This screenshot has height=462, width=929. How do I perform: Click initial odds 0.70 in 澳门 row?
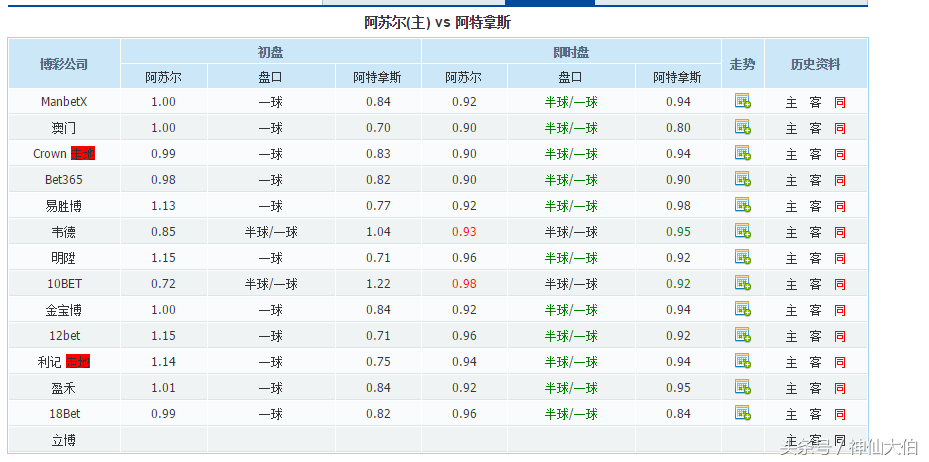[x=378, y=127]
